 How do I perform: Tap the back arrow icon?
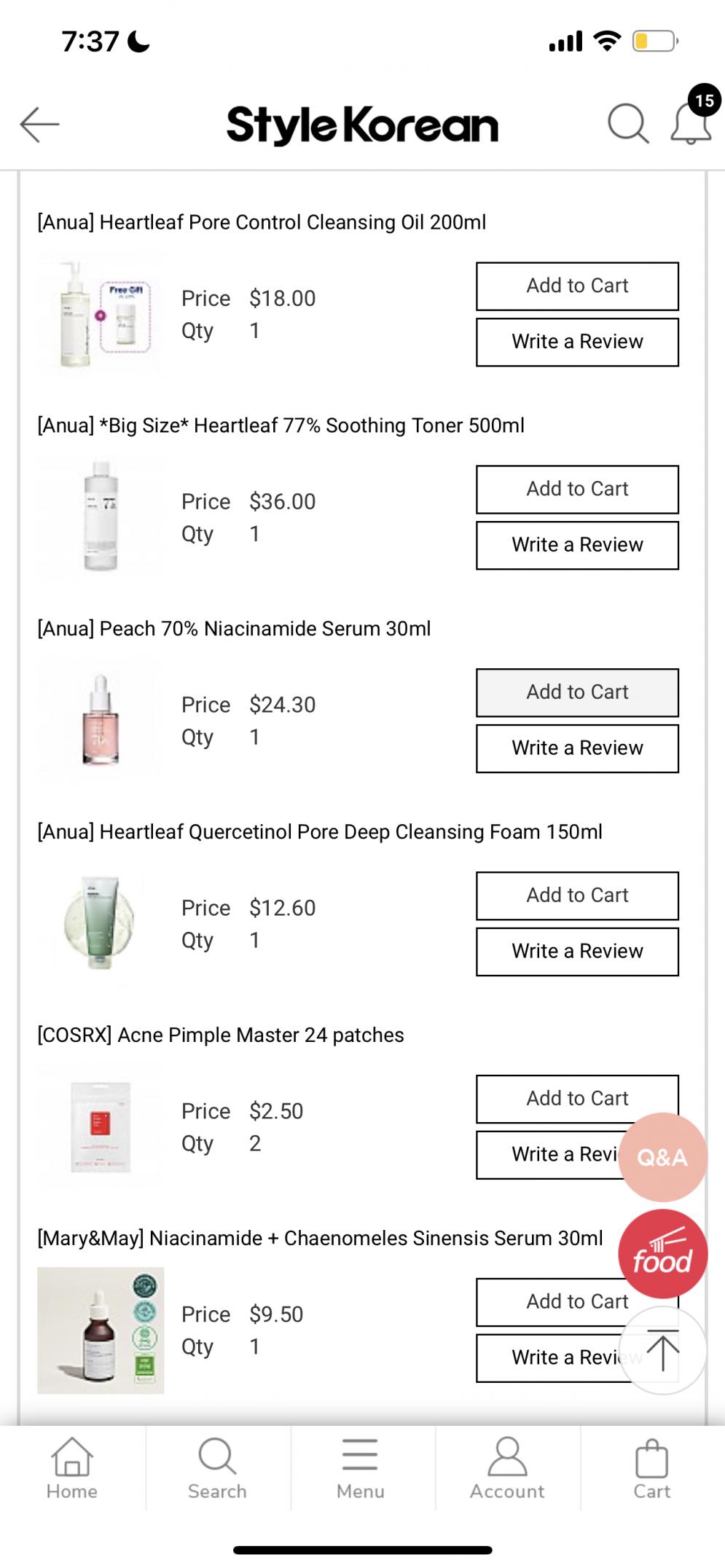[x=40, y=124]
